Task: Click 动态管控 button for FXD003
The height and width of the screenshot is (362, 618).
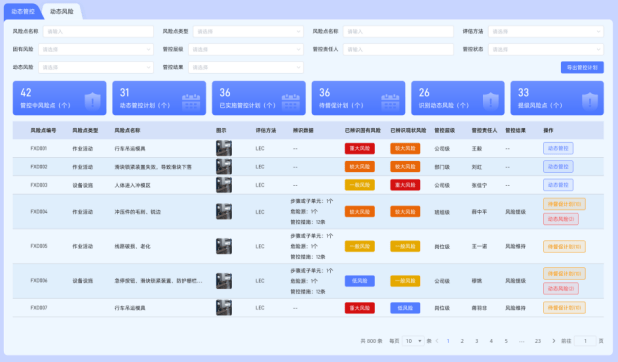Action: (558, 185)
